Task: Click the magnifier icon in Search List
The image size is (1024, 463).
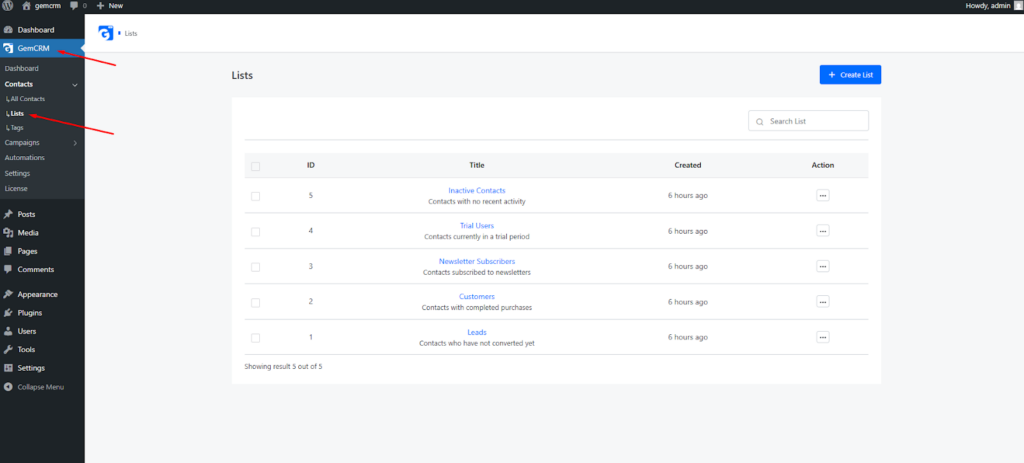Action: click(x=760, y=121)
